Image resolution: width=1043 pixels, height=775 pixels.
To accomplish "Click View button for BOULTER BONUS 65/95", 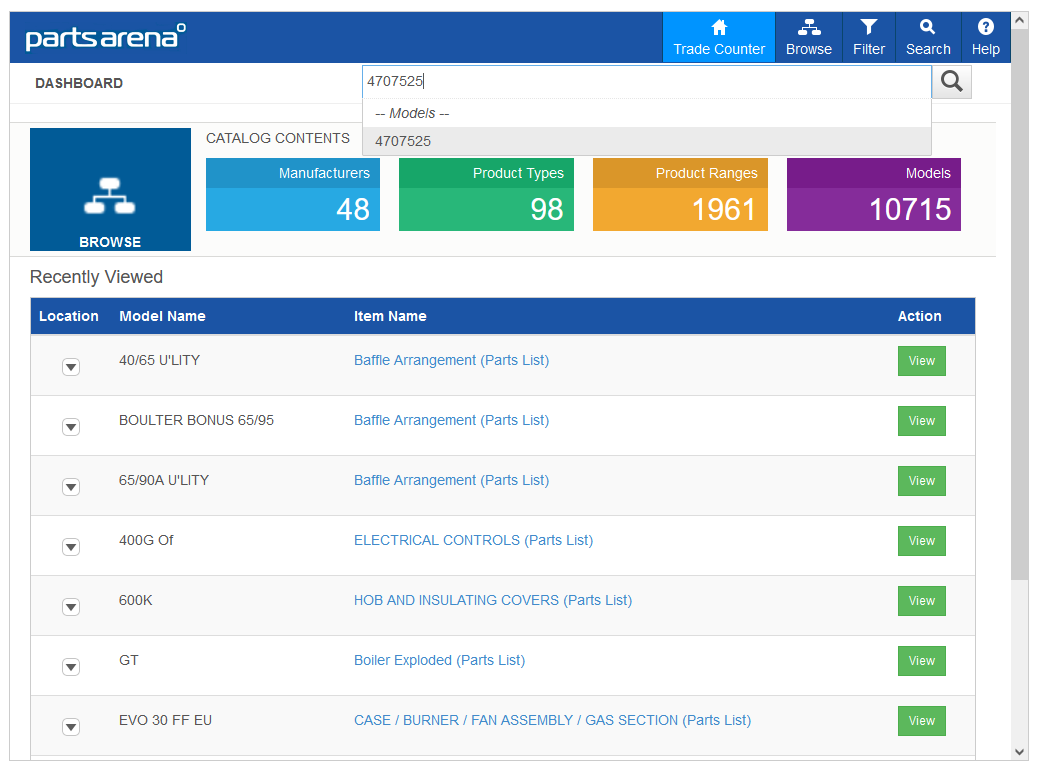I will click(921, 420).
